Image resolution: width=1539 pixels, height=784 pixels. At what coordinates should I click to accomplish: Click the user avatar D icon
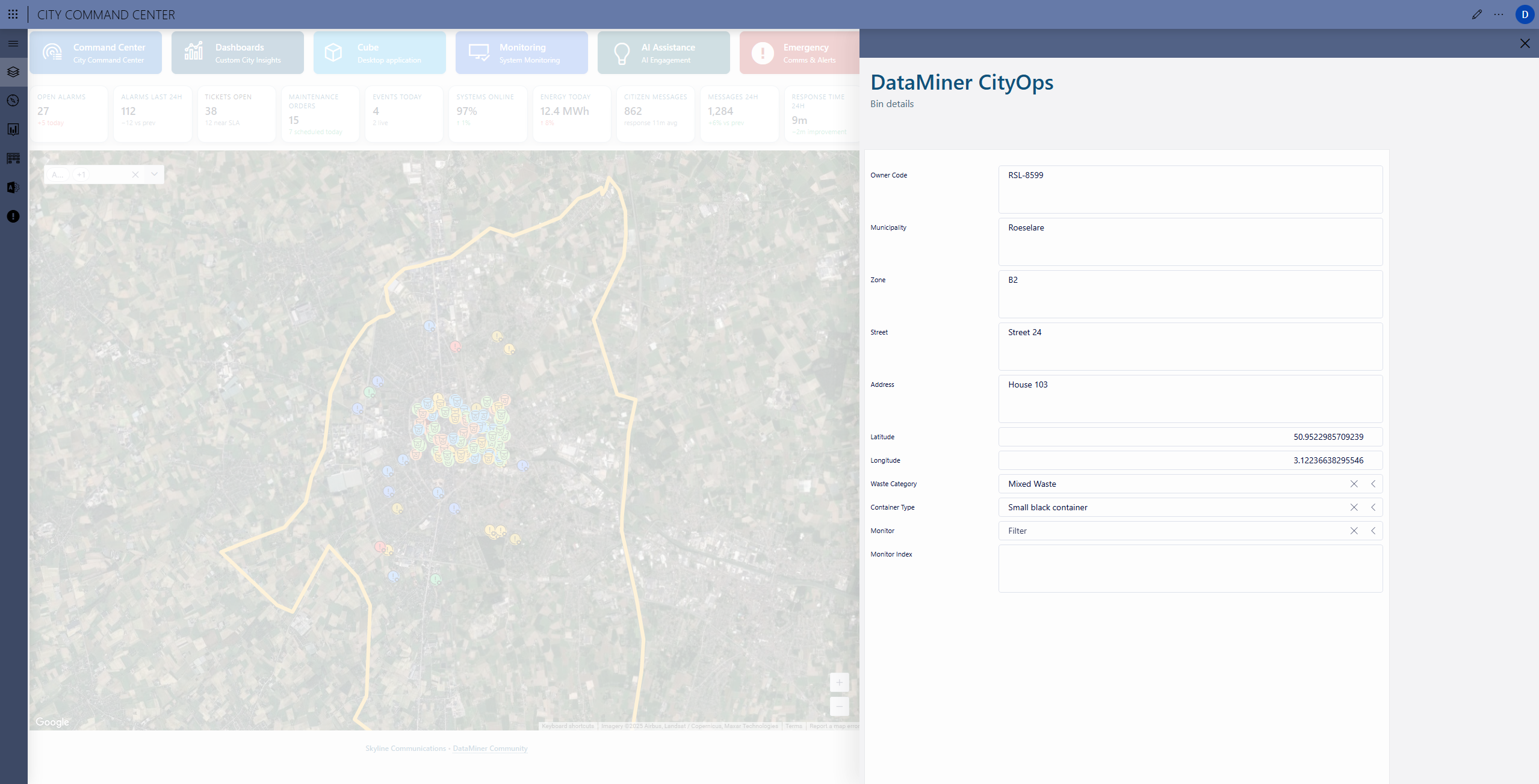(x=1525, y=14)
